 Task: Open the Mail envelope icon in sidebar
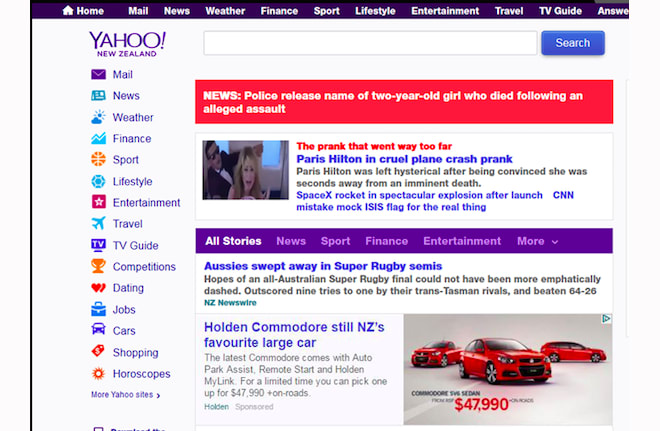click(x=98, y=74)
